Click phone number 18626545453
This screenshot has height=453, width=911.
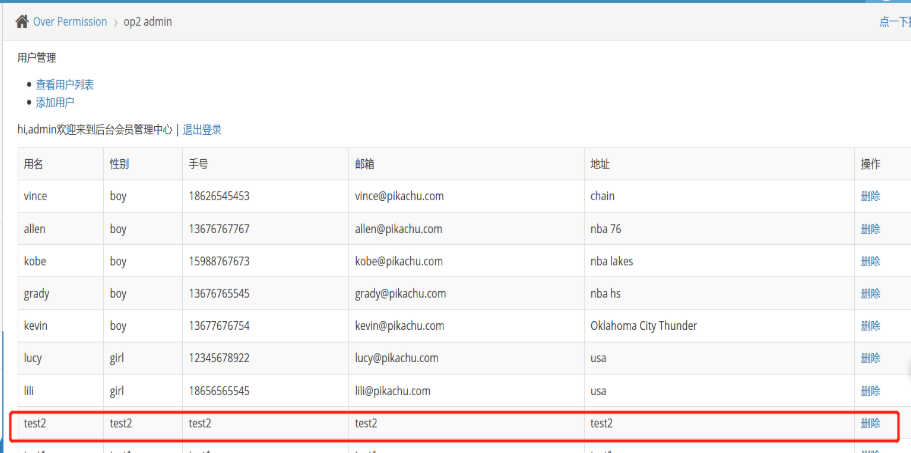219,196
